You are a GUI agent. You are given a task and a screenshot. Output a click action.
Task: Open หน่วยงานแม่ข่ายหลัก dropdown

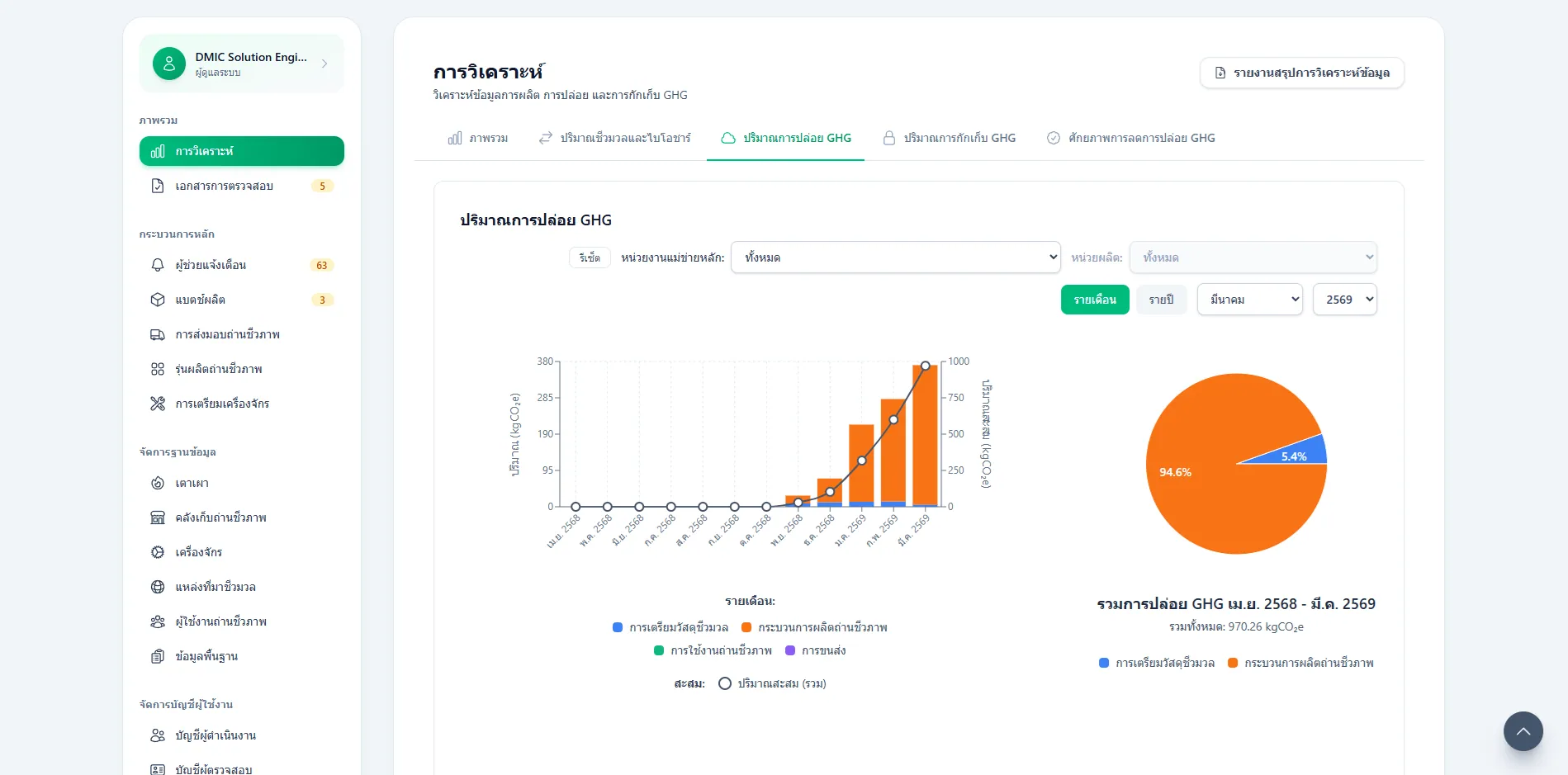(895, 258)
